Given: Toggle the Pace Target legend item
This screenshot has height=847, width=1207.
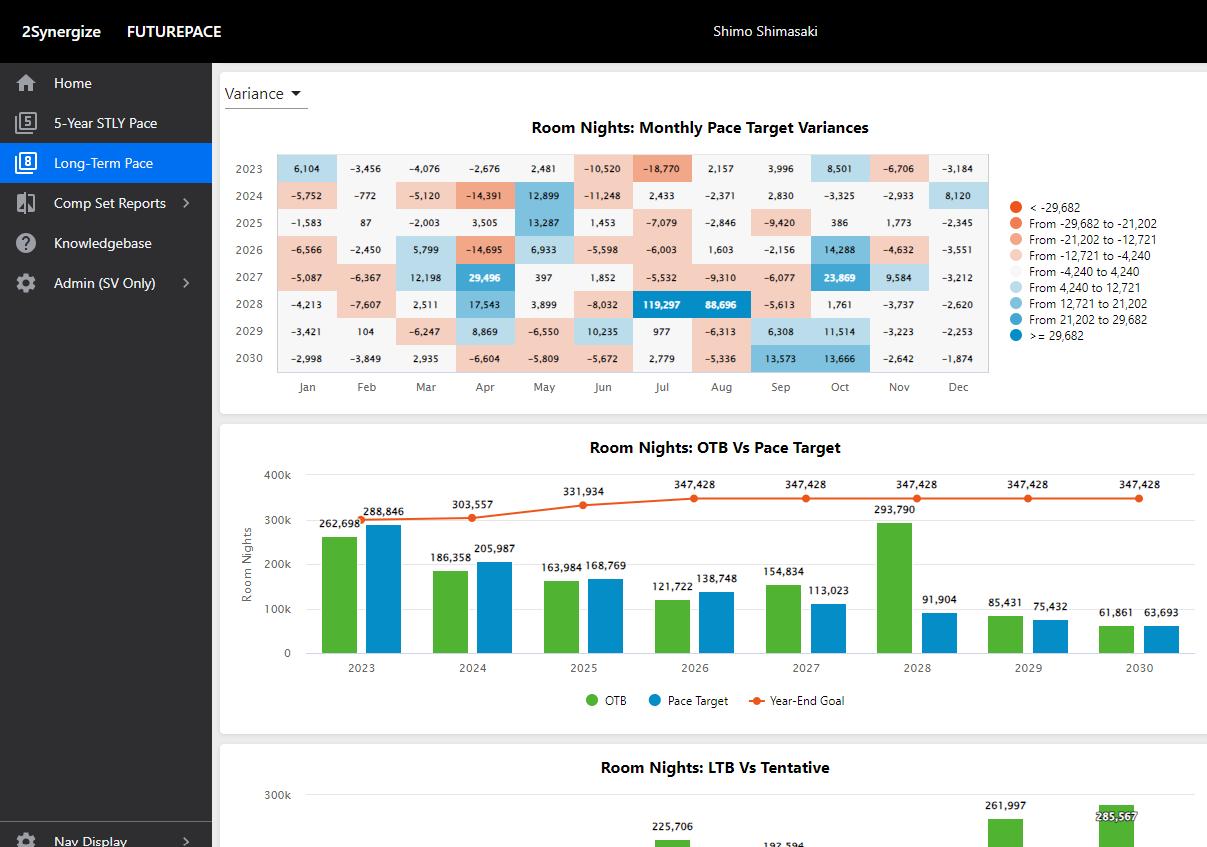Looking at the screenshot, I should pyautogui.click(x=688, y=701).
